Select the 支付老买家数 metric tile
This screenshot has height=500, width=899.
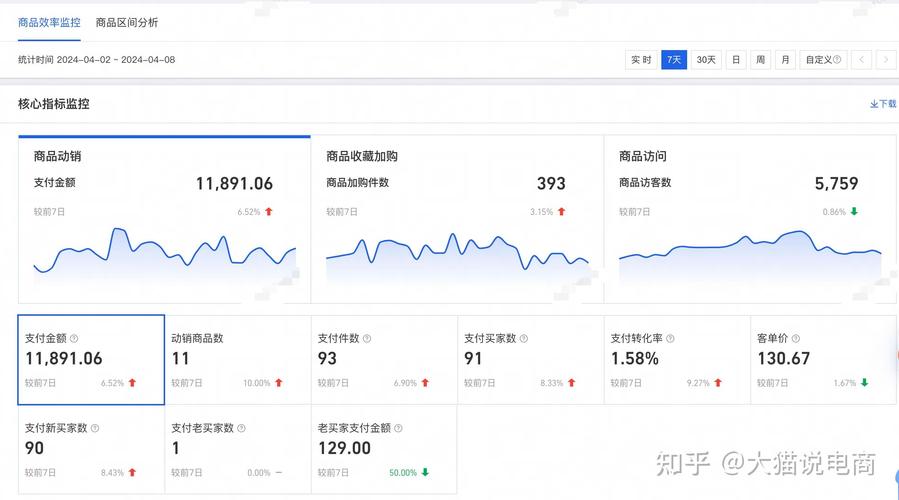tap(238, 450)
